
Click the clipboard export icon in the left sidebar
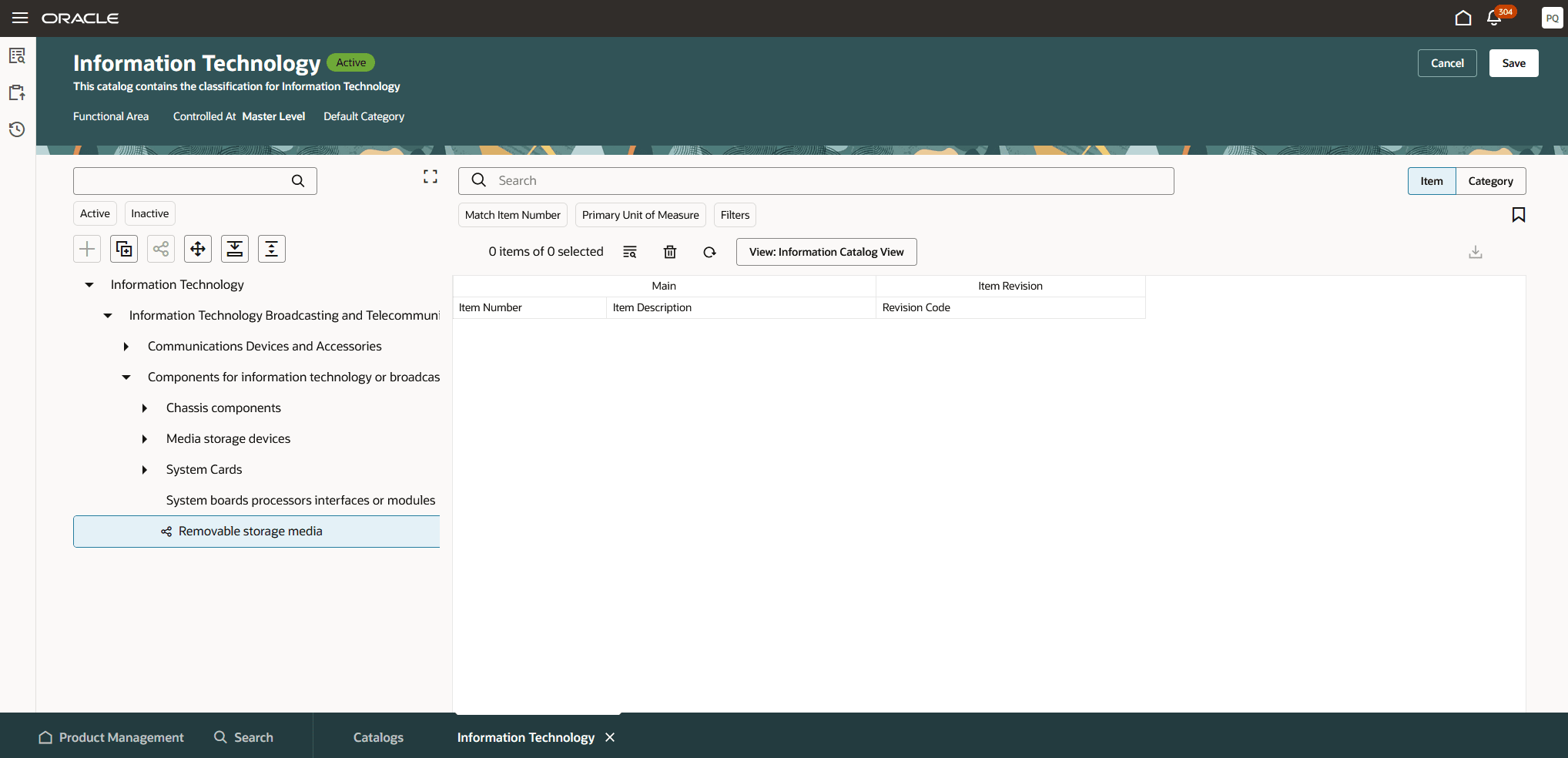17,92
